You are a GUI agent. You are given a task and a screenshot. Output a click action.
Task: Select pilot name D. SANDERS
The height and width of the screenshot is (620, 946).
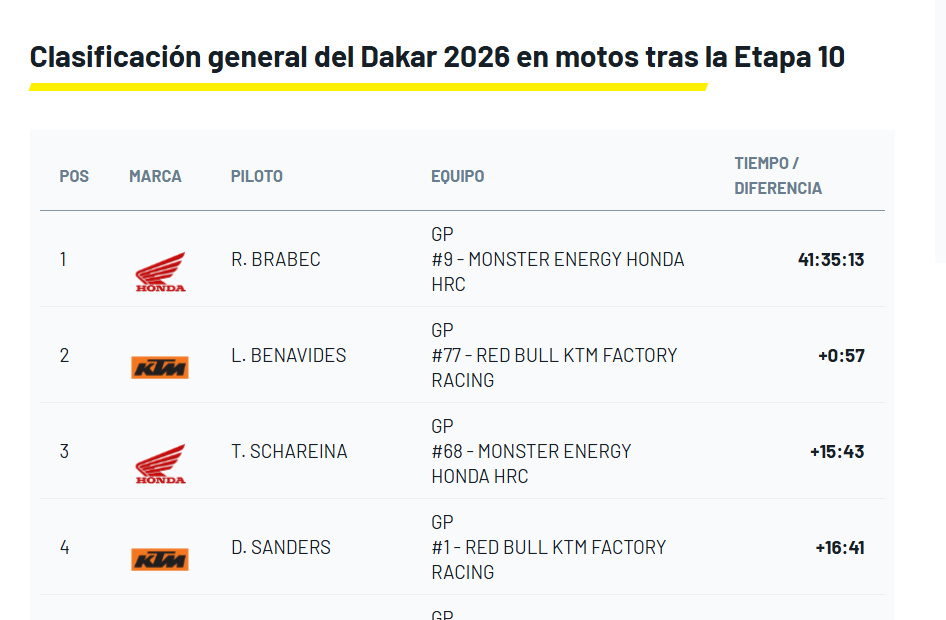coord(281,547)
